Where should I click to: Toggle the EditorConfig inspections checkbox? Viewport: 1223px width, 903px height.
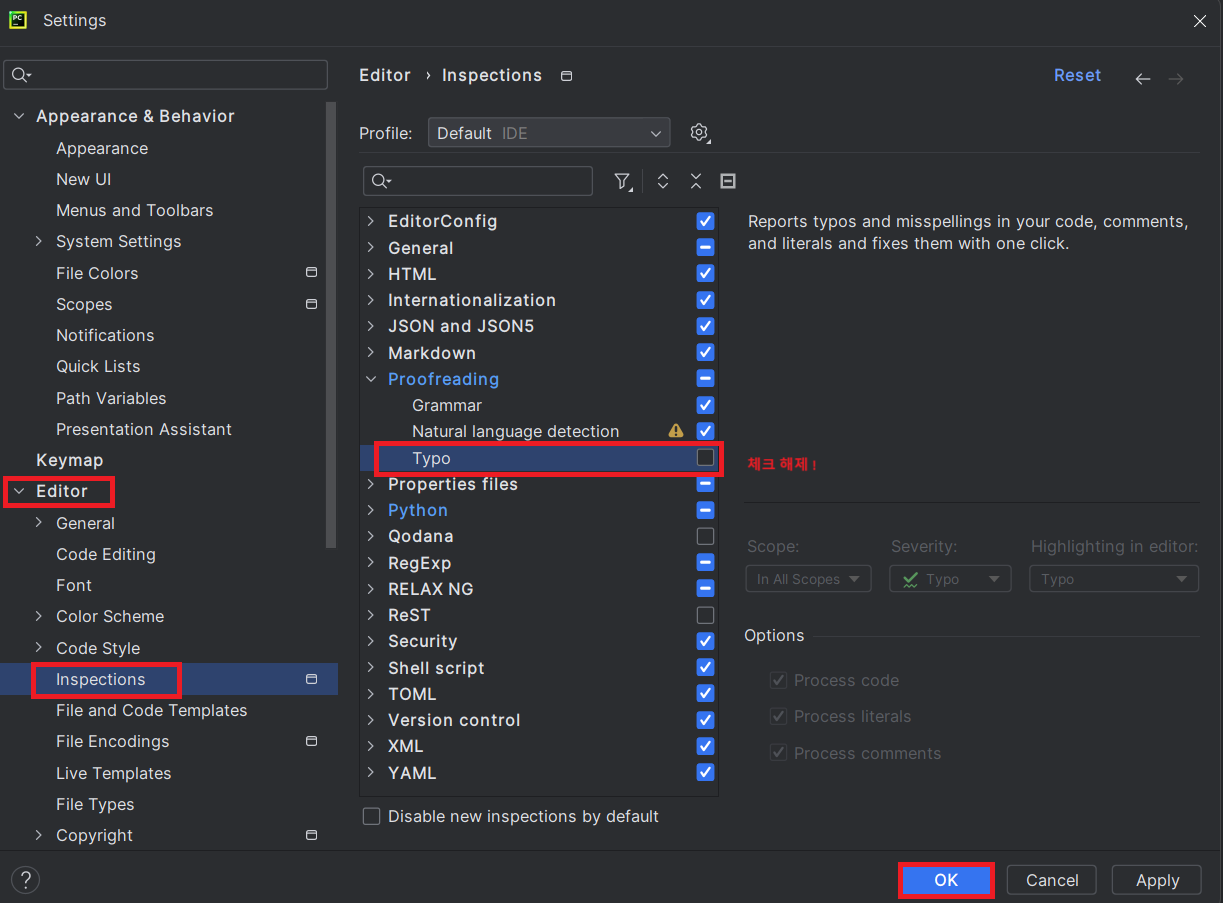pyautogui.click(x=705, y=221)
